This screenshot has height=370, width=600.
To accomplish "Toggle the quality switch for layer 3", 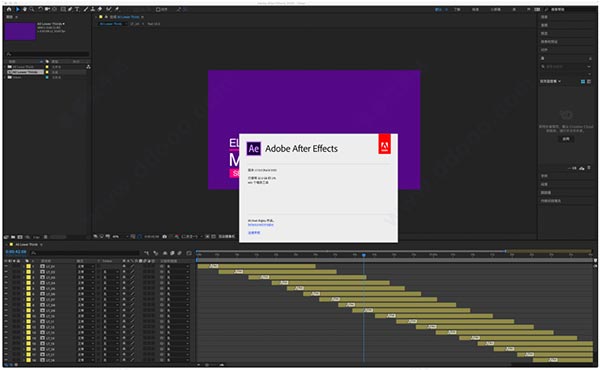I will click(132, 277).
